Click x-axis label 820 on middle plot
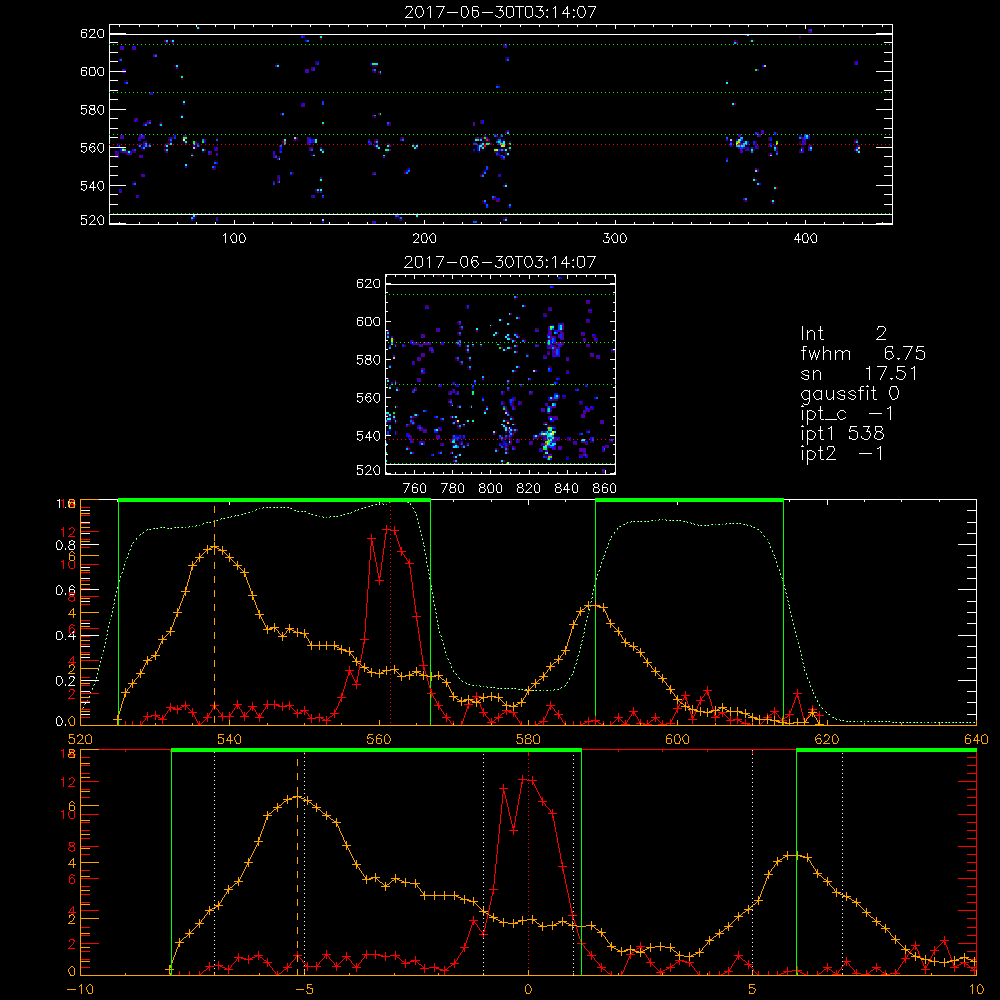The width and height of the screenshot is (1000, 1000). [529, 489]
